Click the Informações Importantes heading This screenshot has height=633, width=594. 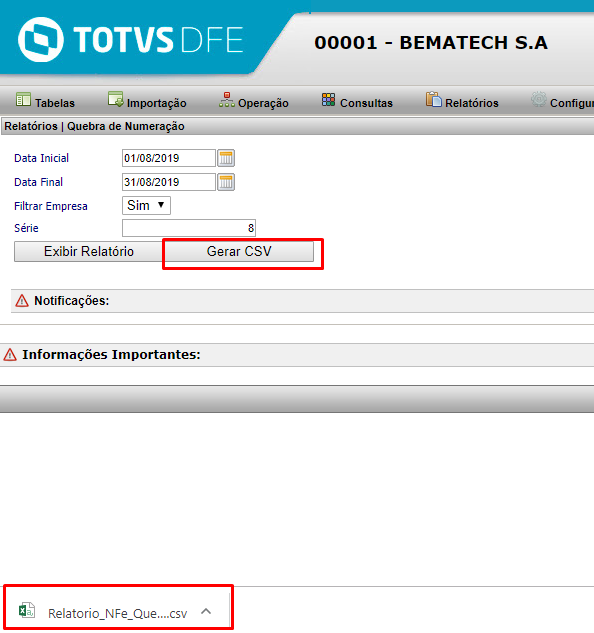pyautogui.click(x=111, y=354)
